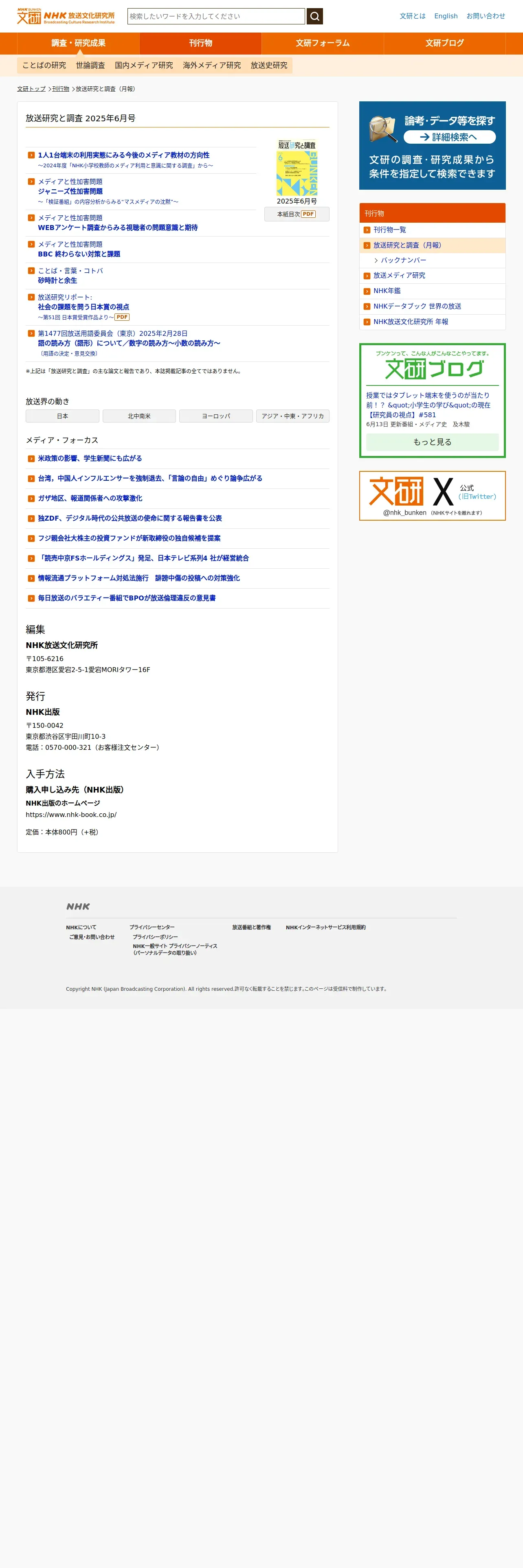The image size is (523, 1568).
Task: Click the 文研とは header link
Action: click(x=412, y=16)
